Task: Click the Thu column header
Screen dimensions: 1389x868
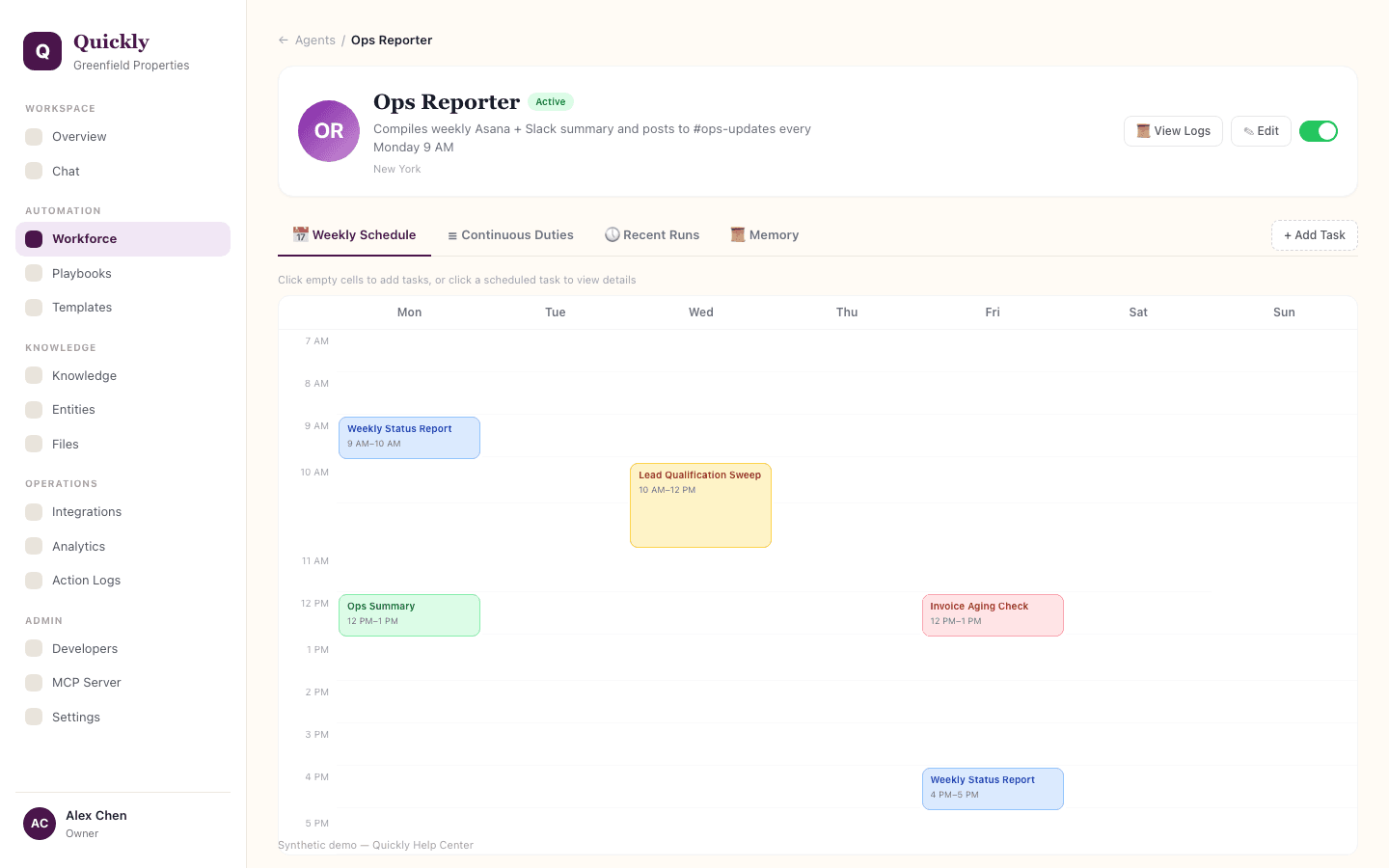Action: pos(847,312)
